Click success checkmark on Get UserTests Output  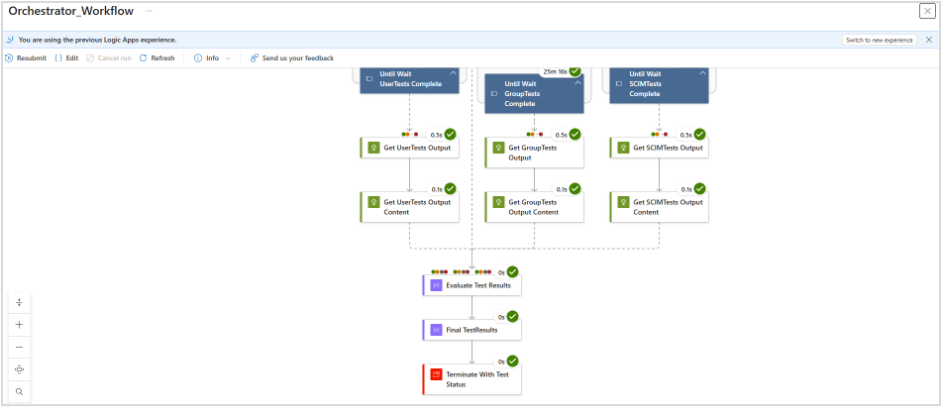450,135
